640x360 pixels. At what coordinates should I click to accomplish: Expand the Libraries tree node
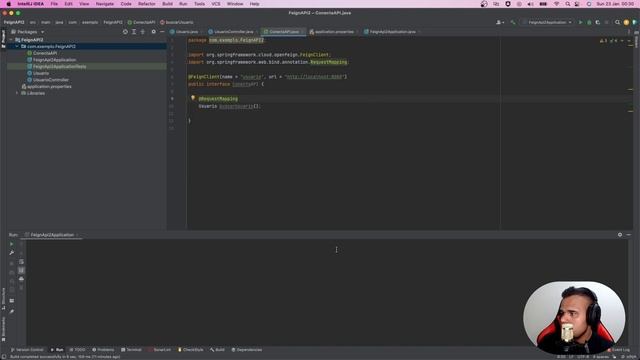tap(17, 93)
